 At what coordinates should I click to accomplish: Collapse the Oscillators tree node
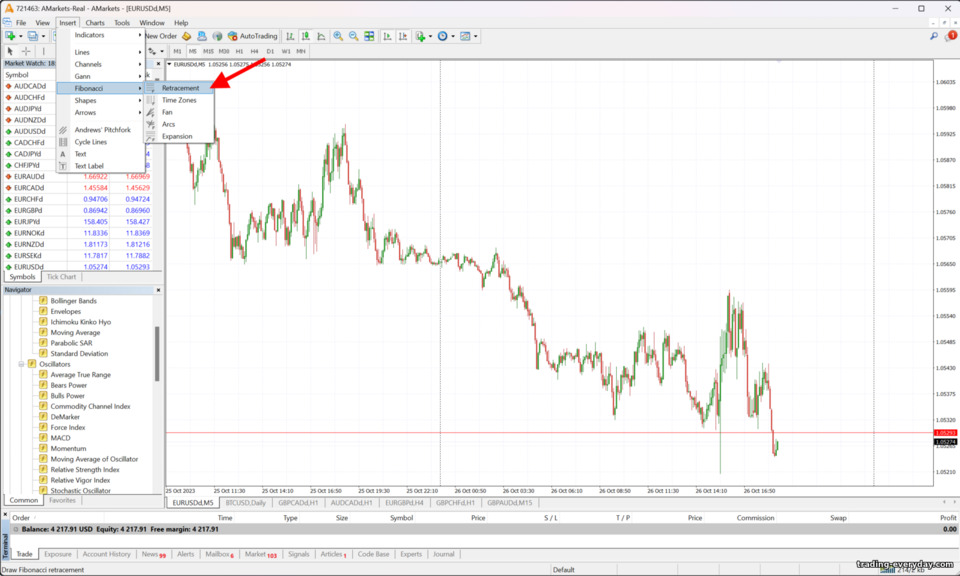point(21,364)
